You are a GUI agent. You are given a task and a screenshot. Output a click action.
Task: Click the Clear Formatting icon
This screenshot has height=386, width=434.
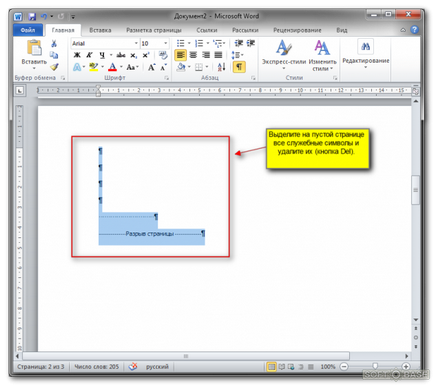163,55
